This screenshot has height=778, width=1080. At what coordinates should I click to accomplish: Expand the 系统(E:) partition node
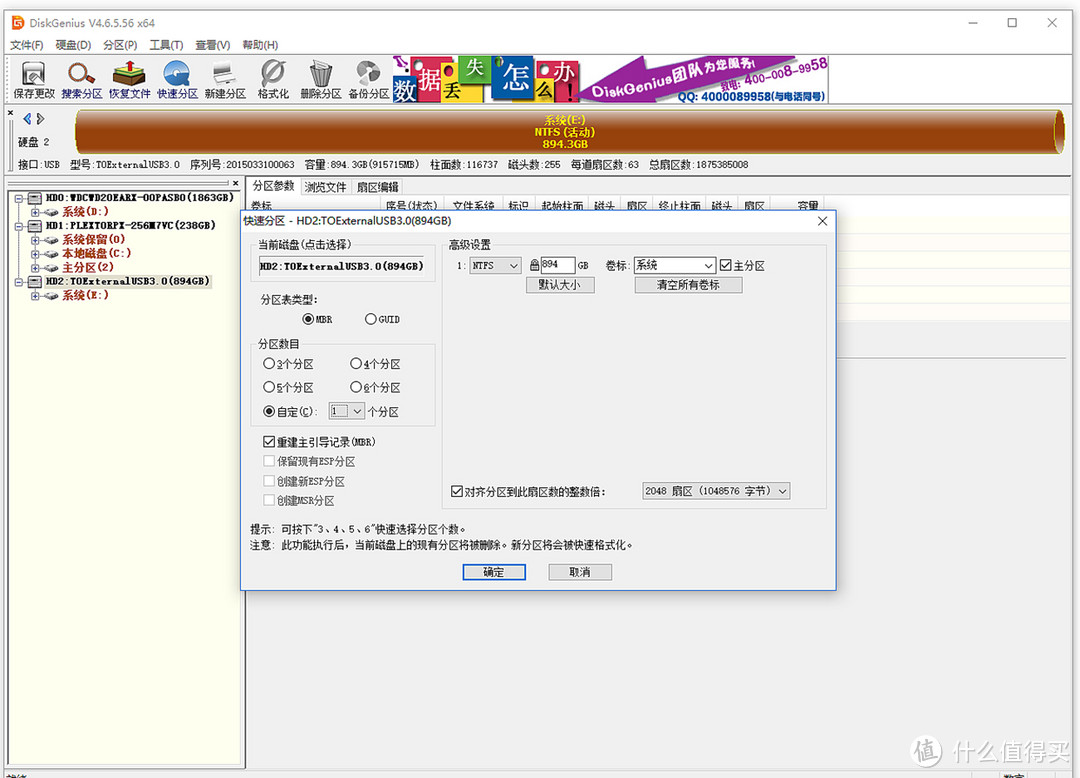pos(35,296)
